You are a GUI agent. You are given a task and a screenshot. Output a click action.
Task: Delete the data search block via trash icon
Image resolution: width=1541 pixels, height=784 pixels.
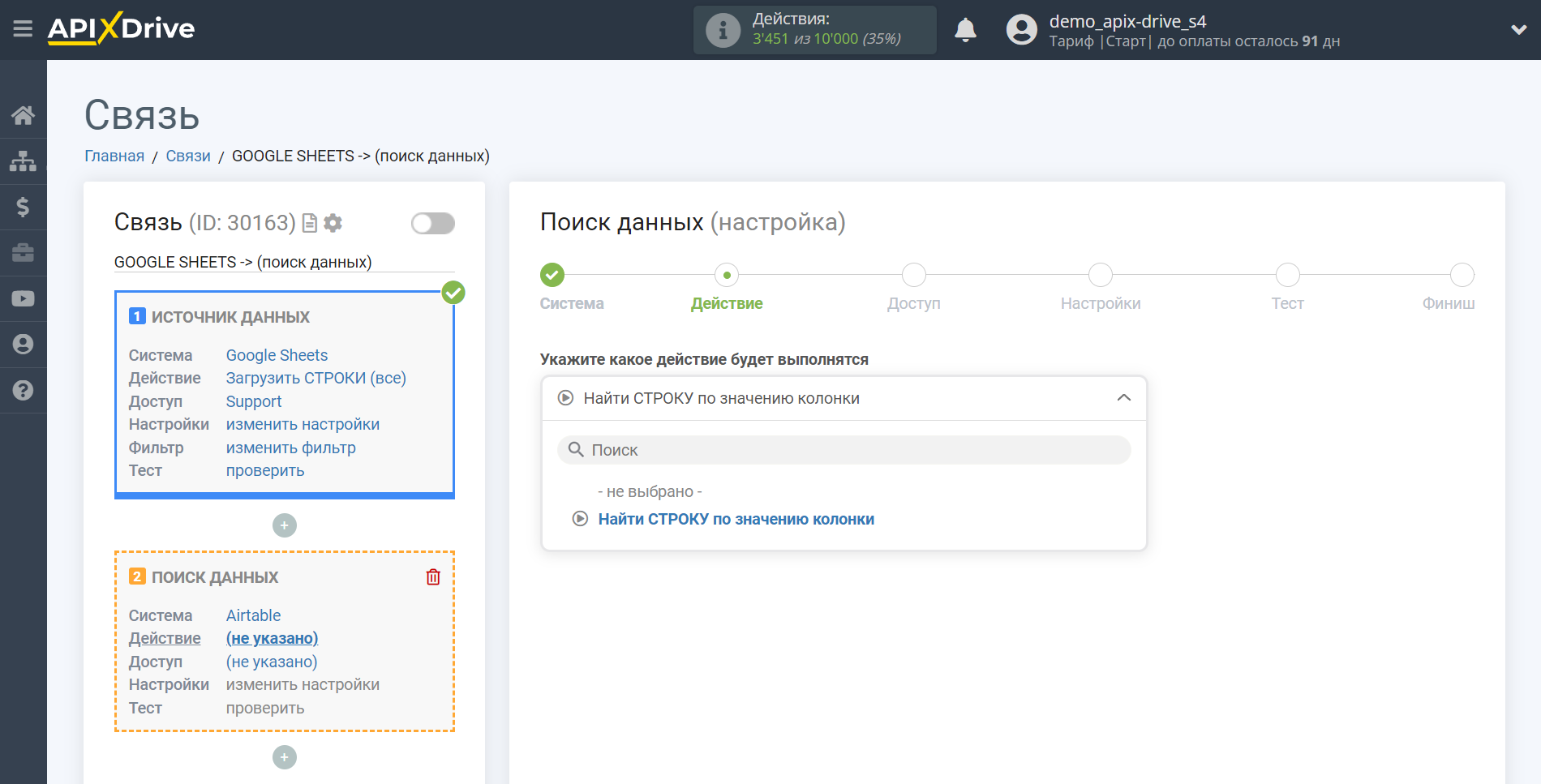coord(433,576)
